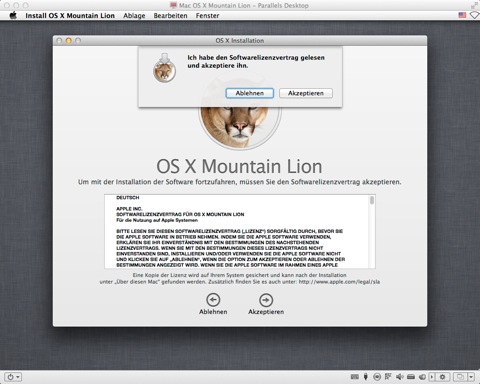Click the Parallels fullscreen icon in title bar
The height and width of the screenshot is (384, 480).
pyautogui.click(x=474, y=5)
